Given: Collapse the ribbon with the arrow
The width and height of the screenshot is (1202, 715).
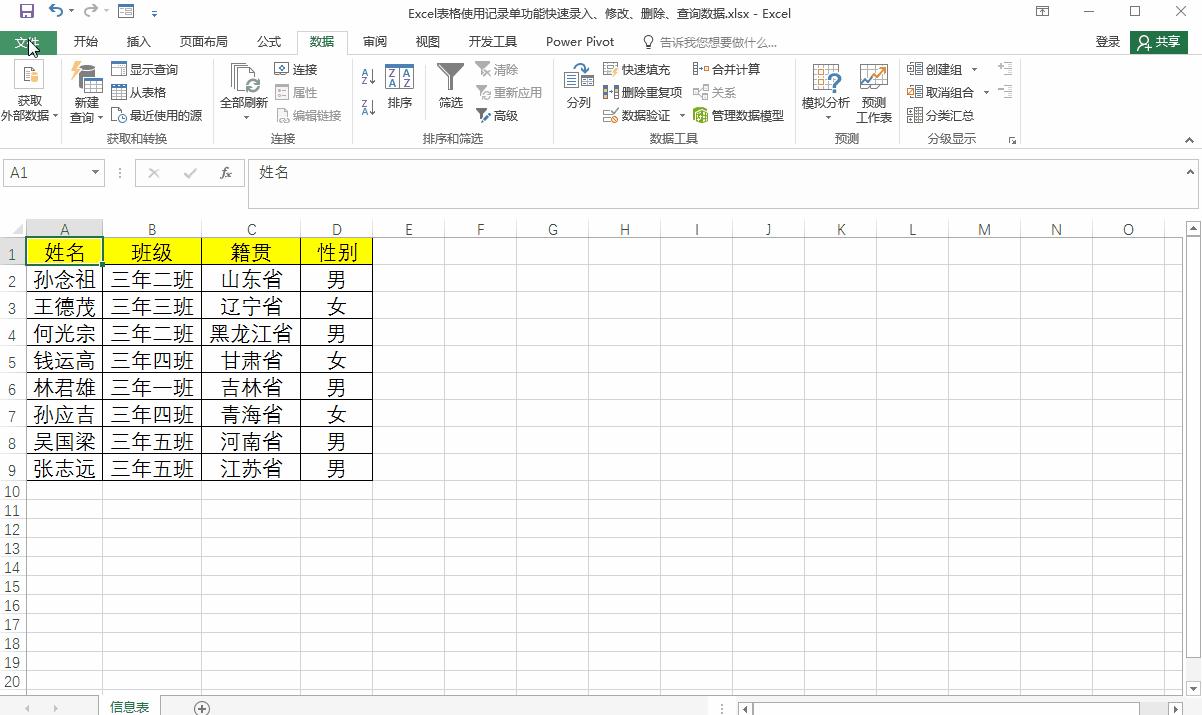Looking at the screenshot, I should pos(1189,140).
